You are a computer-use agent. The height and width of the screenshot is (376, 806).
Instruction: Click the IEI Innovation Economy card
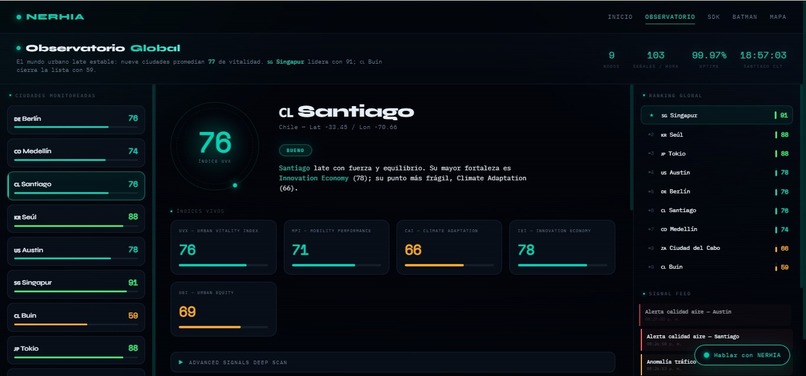[562, 247]
